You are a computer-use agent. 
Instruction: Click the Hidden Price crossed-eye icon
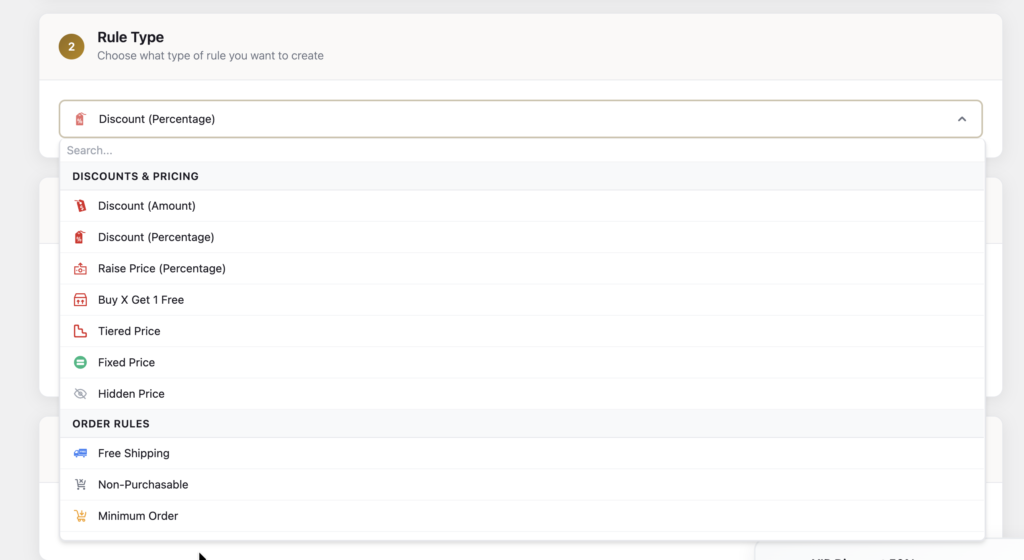pyautogui.click(x=80, y=394)
